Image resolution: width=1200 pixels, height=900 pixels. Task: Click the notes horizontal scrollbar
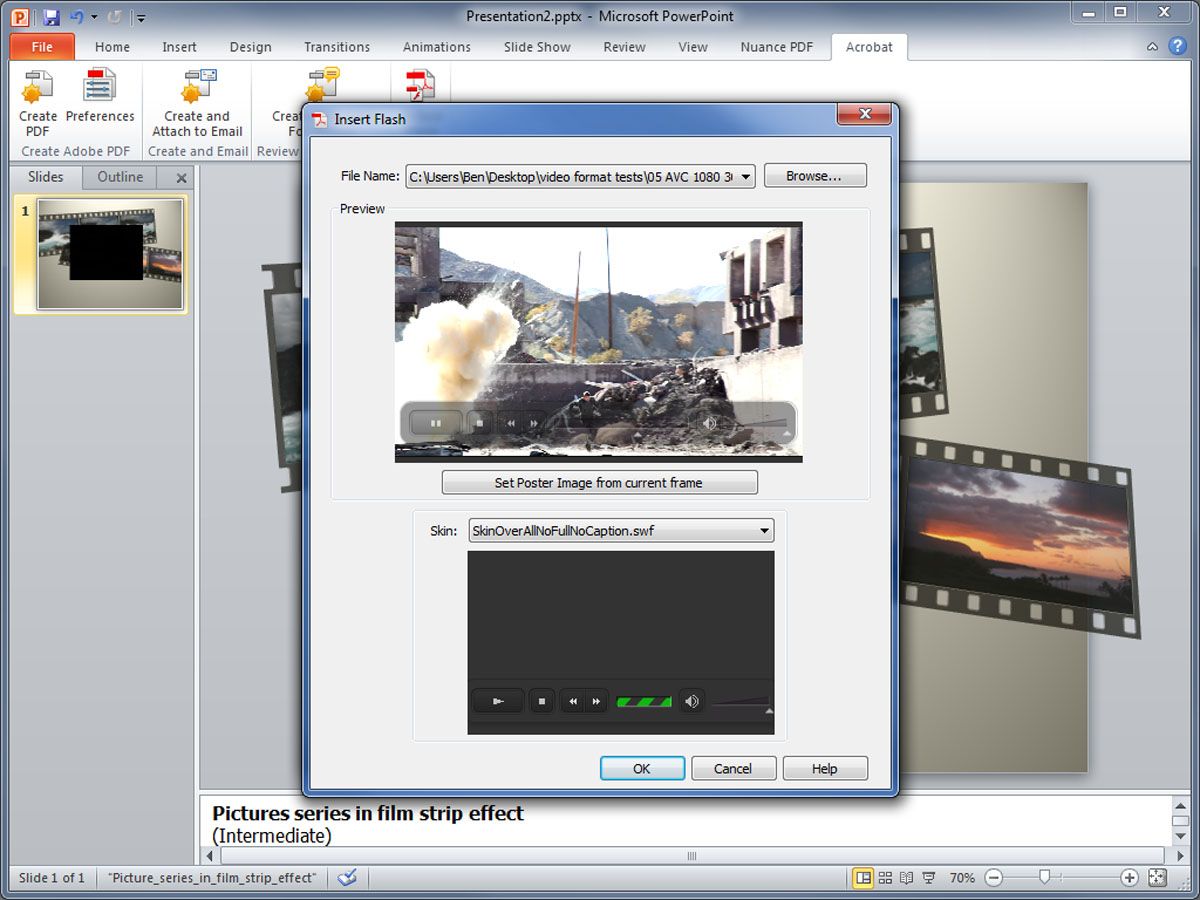[691, 856]
